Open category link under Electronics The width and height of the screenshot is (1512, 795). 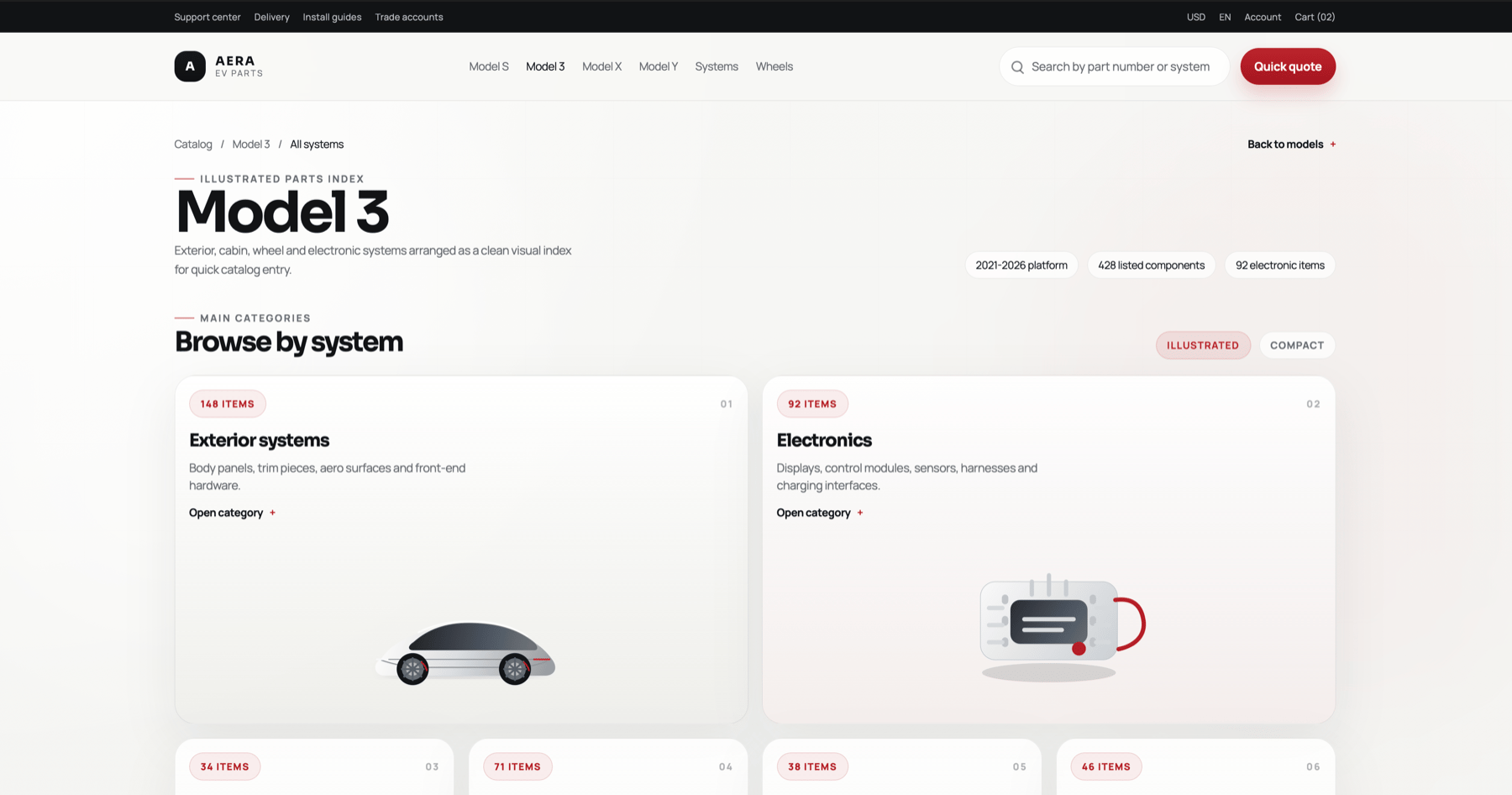[820, 513]
